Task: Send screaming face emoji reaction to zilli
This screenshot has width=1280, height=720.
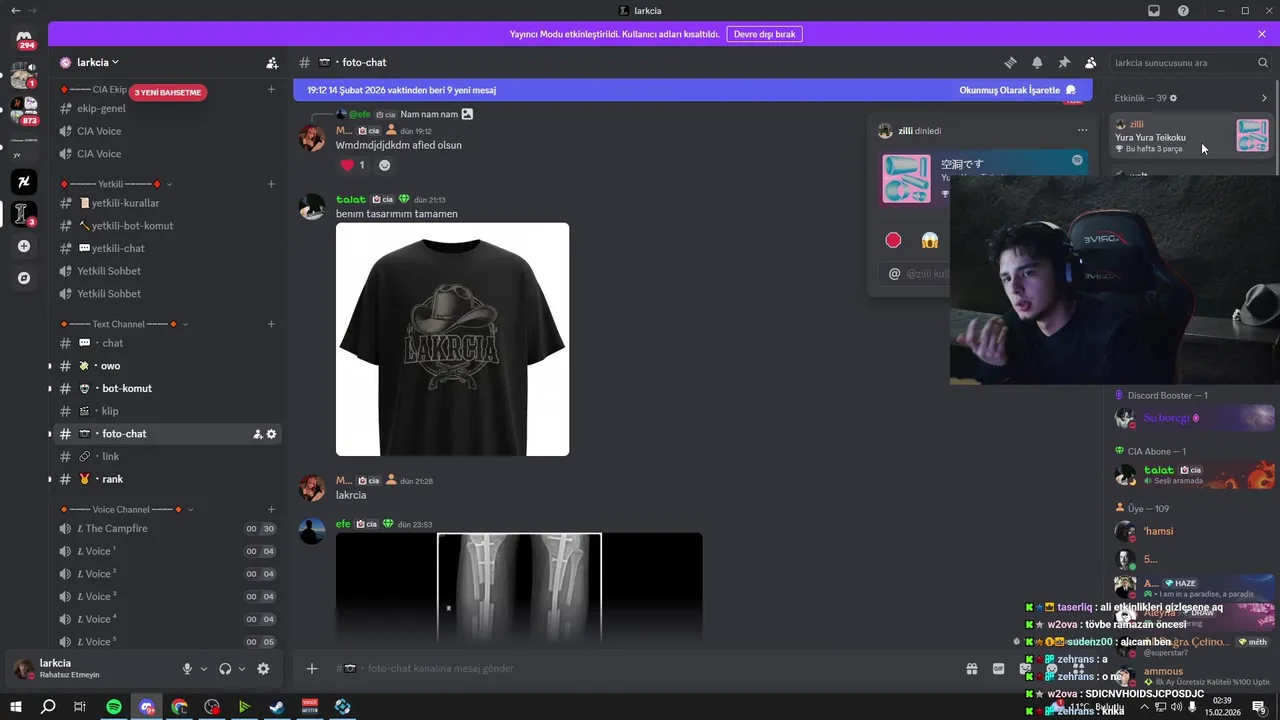Action: (930, 240)
